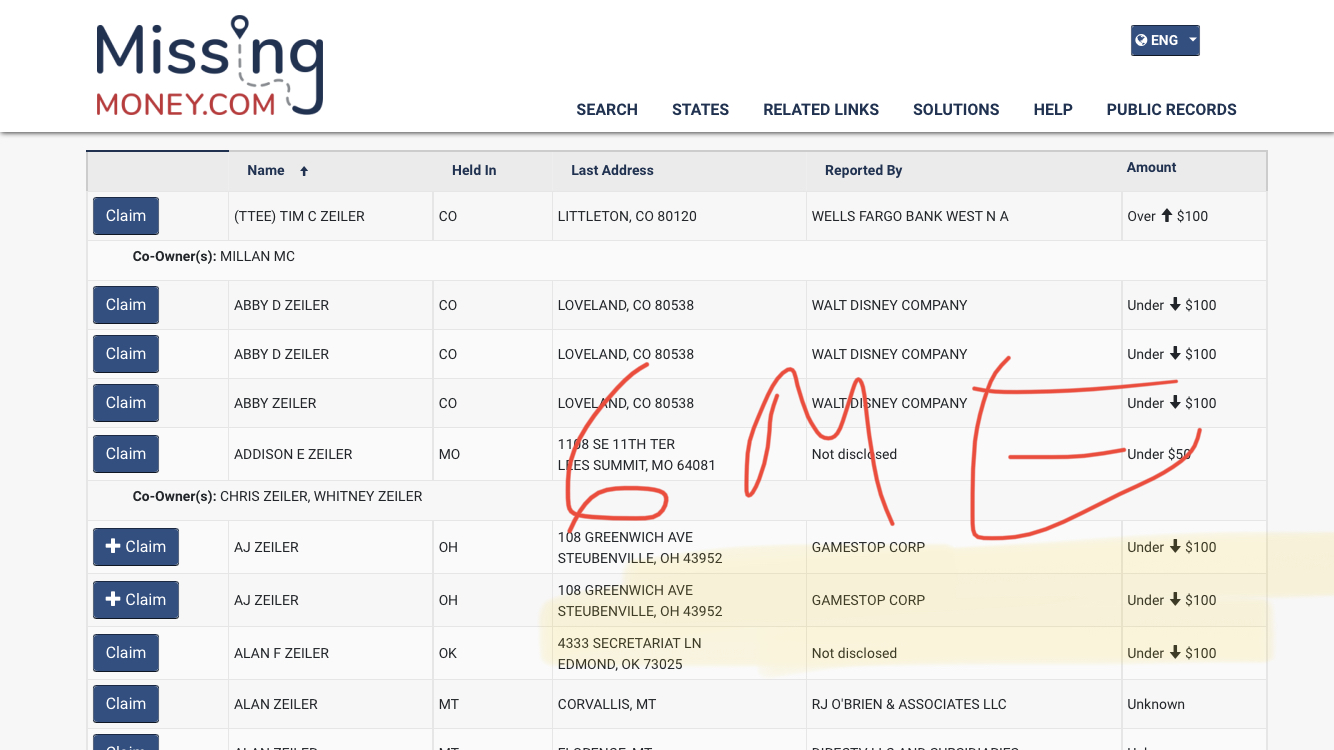The height and width of the screenshot is (750, 1334).
Task: Click the "OK" held-in cell
Action: point(448,654)
